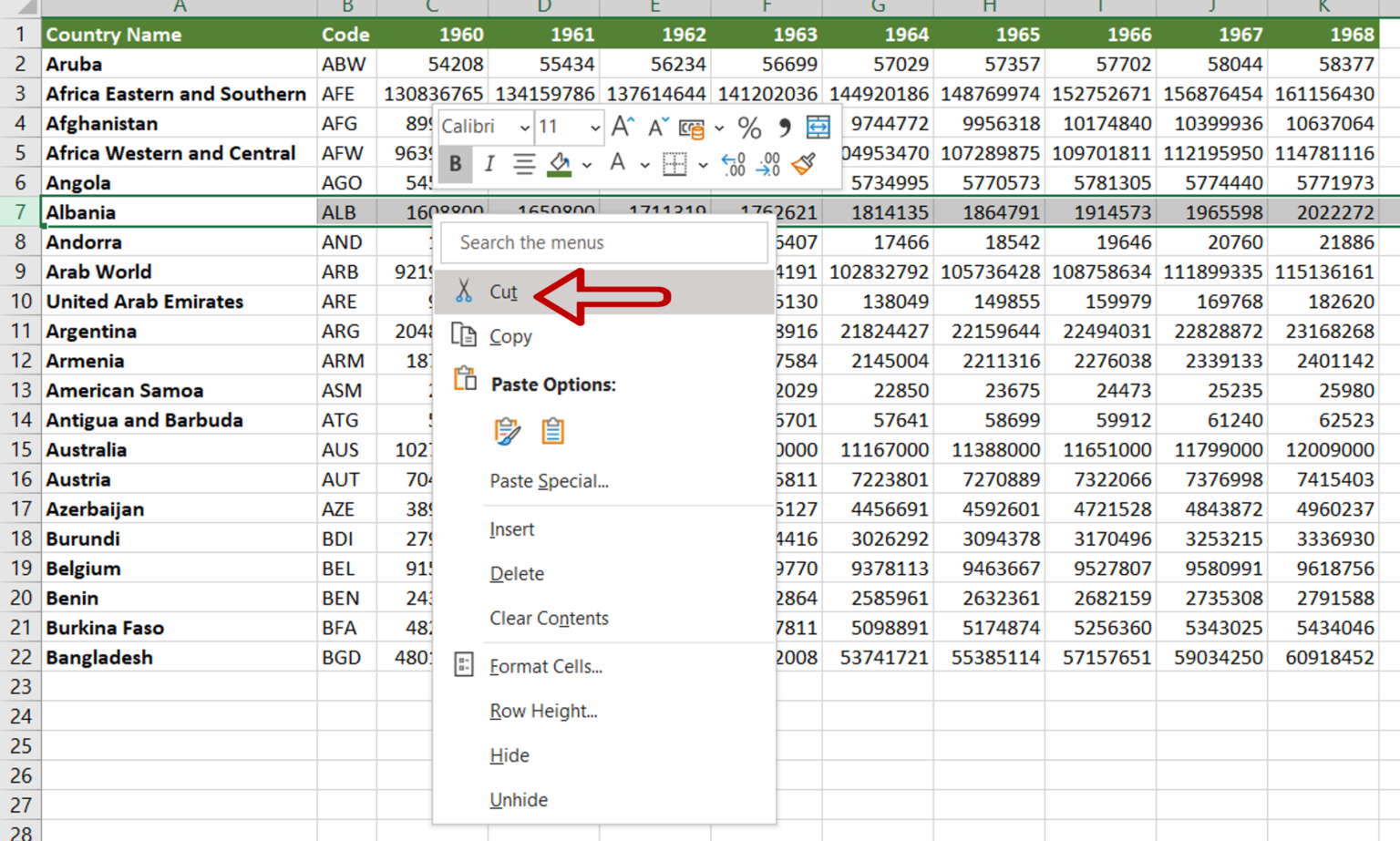Click the plain Paste clipboard icon
1400x841 pixels.
[552, 431]
